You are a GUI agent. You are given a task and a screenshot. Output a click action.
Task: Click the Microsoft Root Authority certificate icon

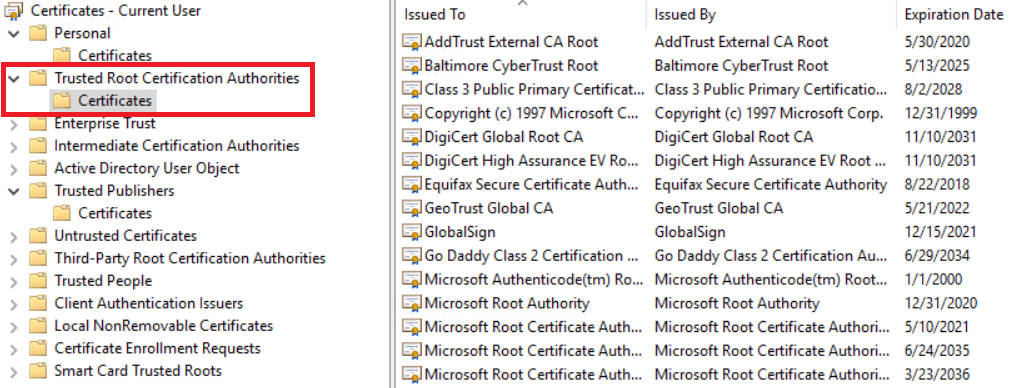(x=412, y=303)
